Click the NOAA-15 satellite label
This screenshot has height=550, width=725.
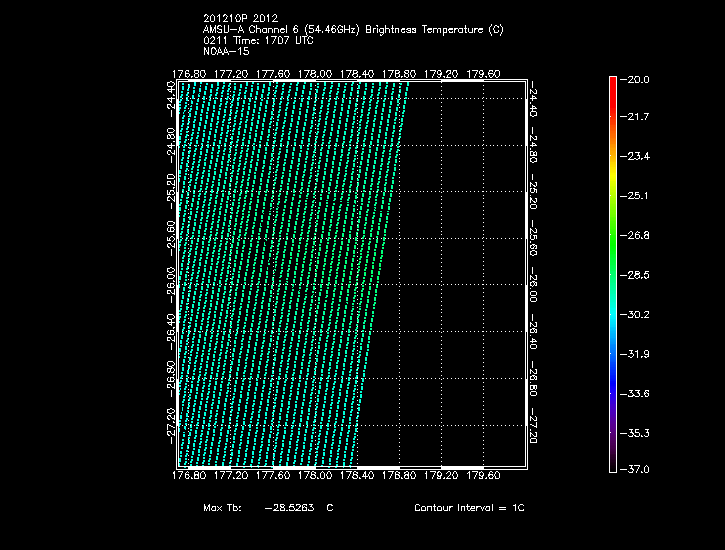coord(225,50)
